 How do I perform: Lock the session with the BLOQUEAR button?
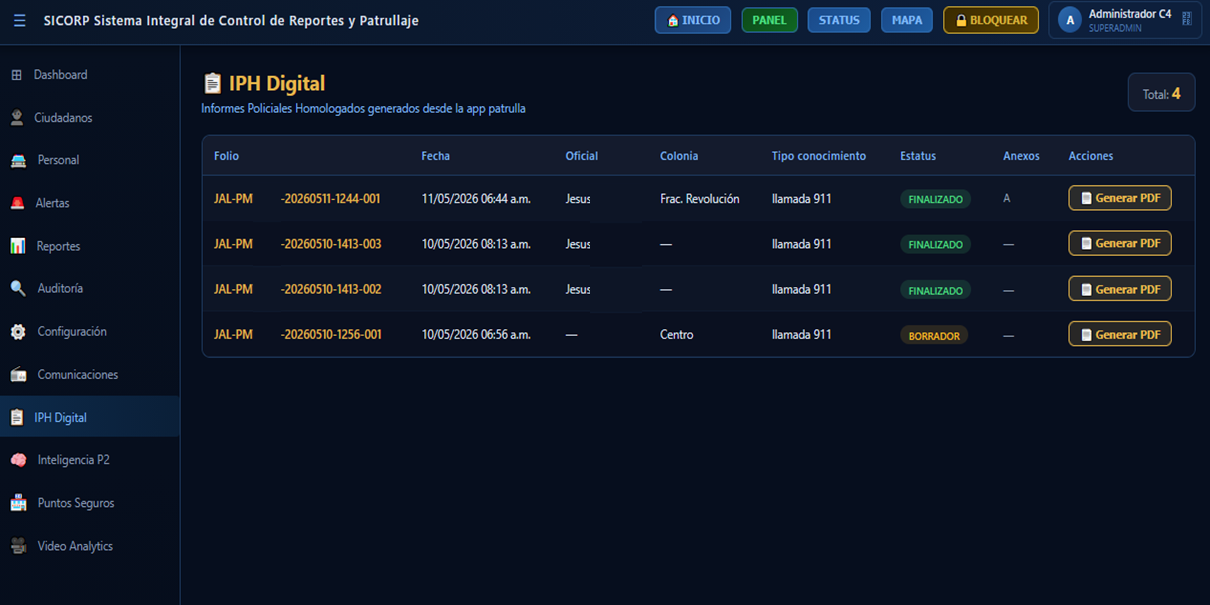tap(991, 20)
